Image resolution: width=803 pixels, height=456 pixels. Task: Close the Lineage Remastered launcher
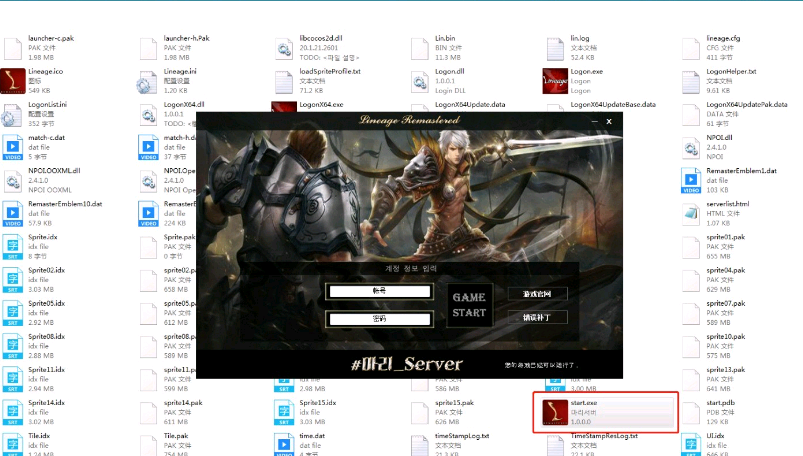coord(609,121)
